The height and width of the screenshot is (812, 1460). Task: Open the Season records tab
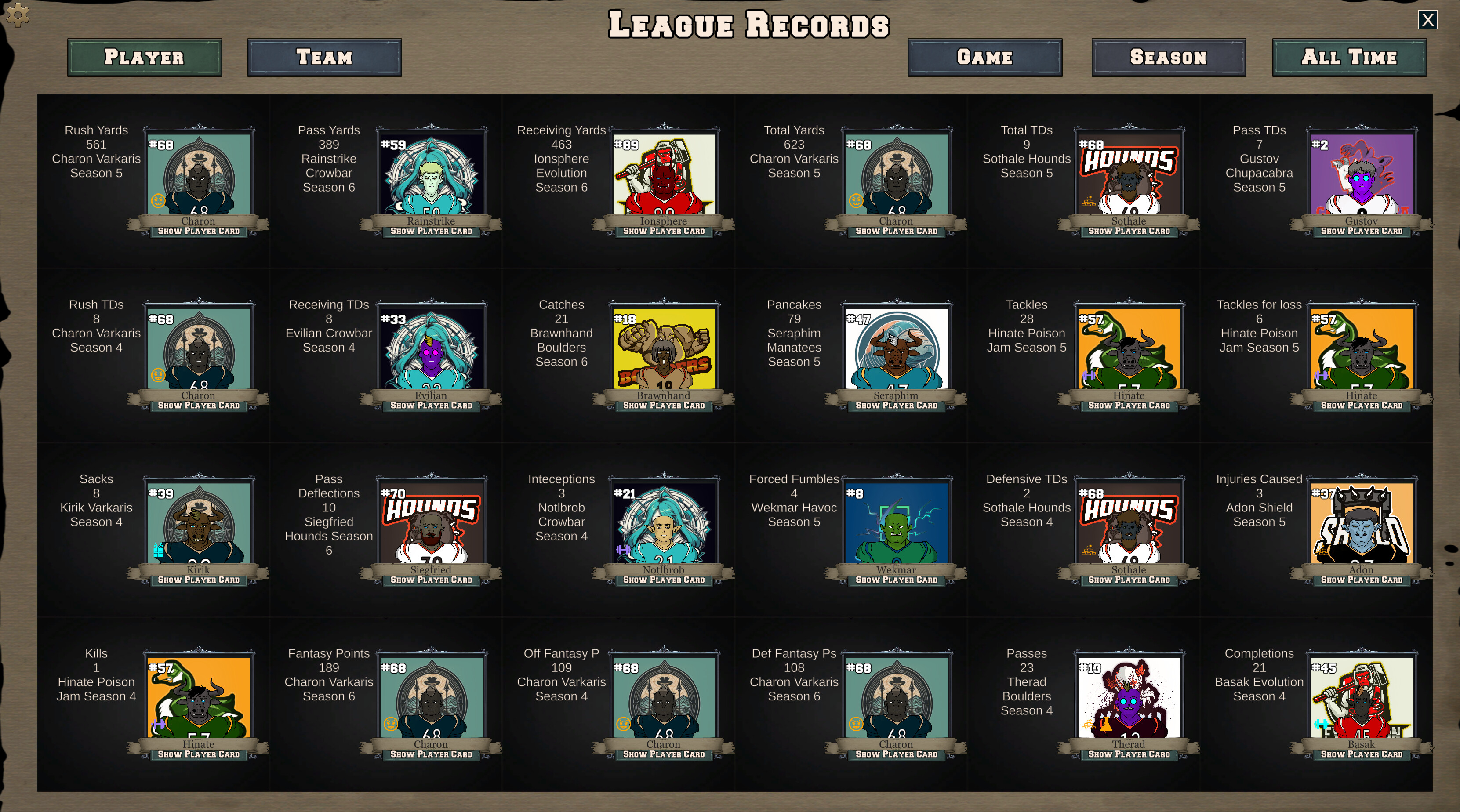[1169, 57]
